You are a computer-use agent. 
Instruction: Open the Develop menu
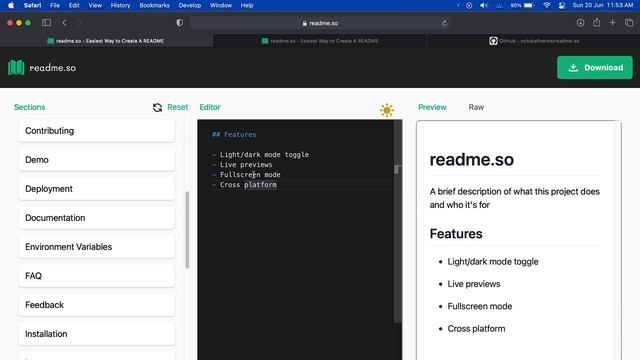coord(190,5)
